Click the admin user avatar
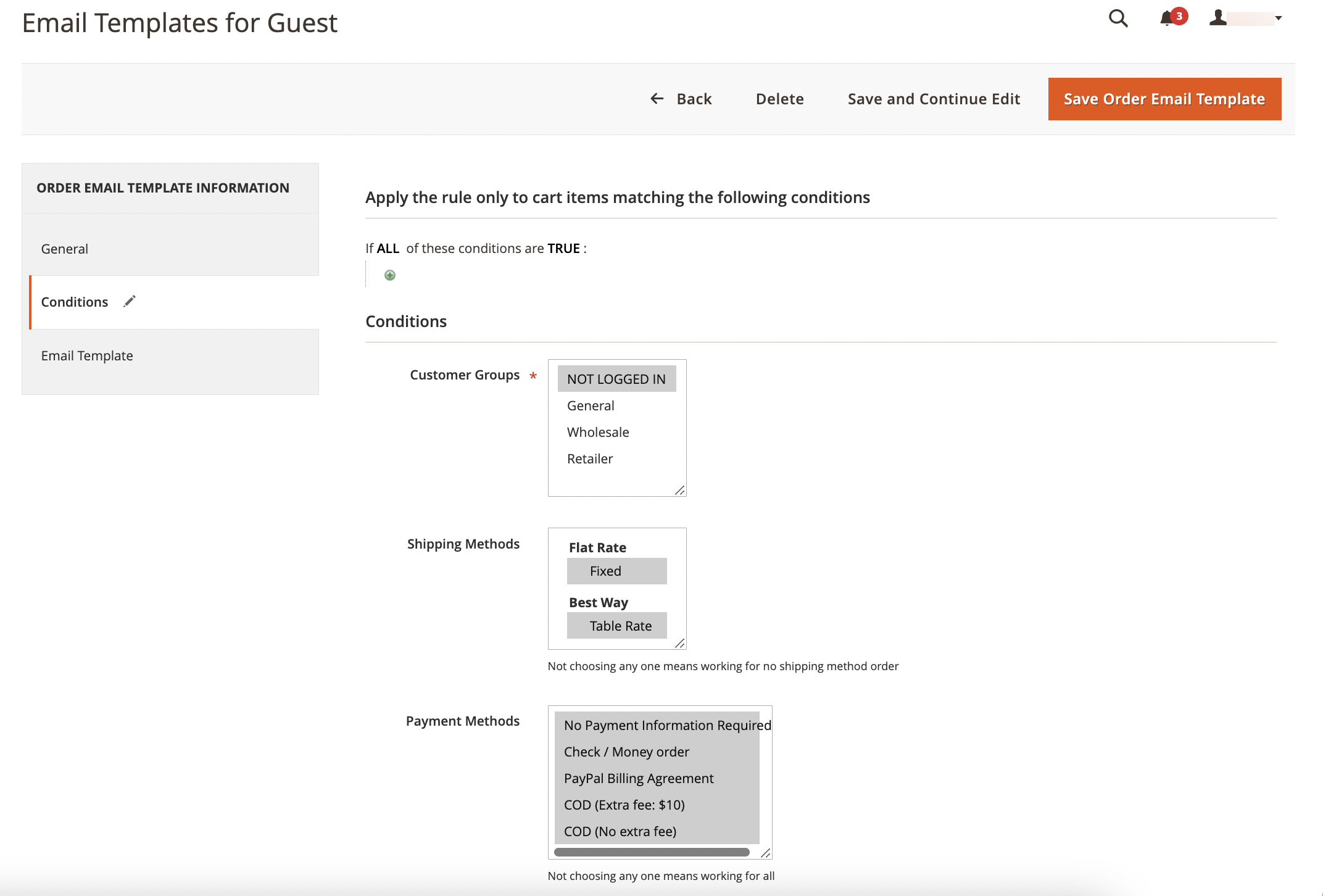The height and width of the screenshot is (896, 1323). point(1217,19)
